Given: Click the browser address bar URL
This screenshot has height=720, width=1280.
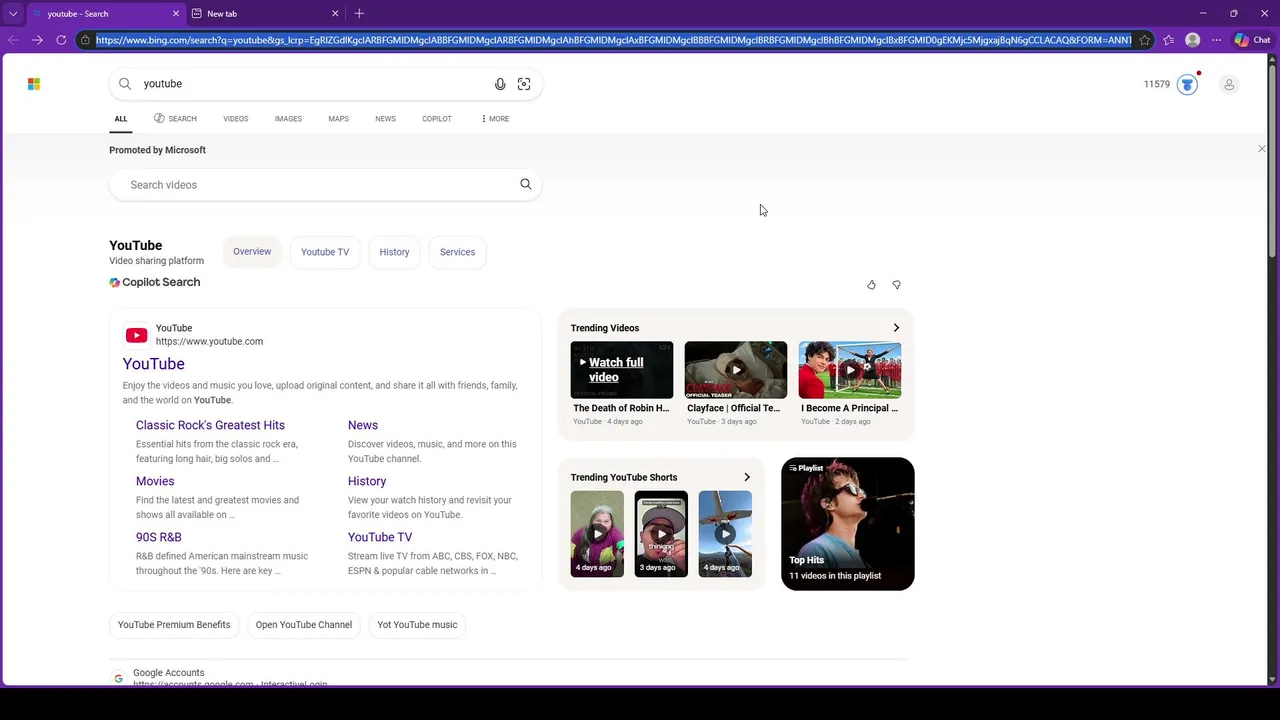Looking at the screenshot, I should click(x=613, y=40).
